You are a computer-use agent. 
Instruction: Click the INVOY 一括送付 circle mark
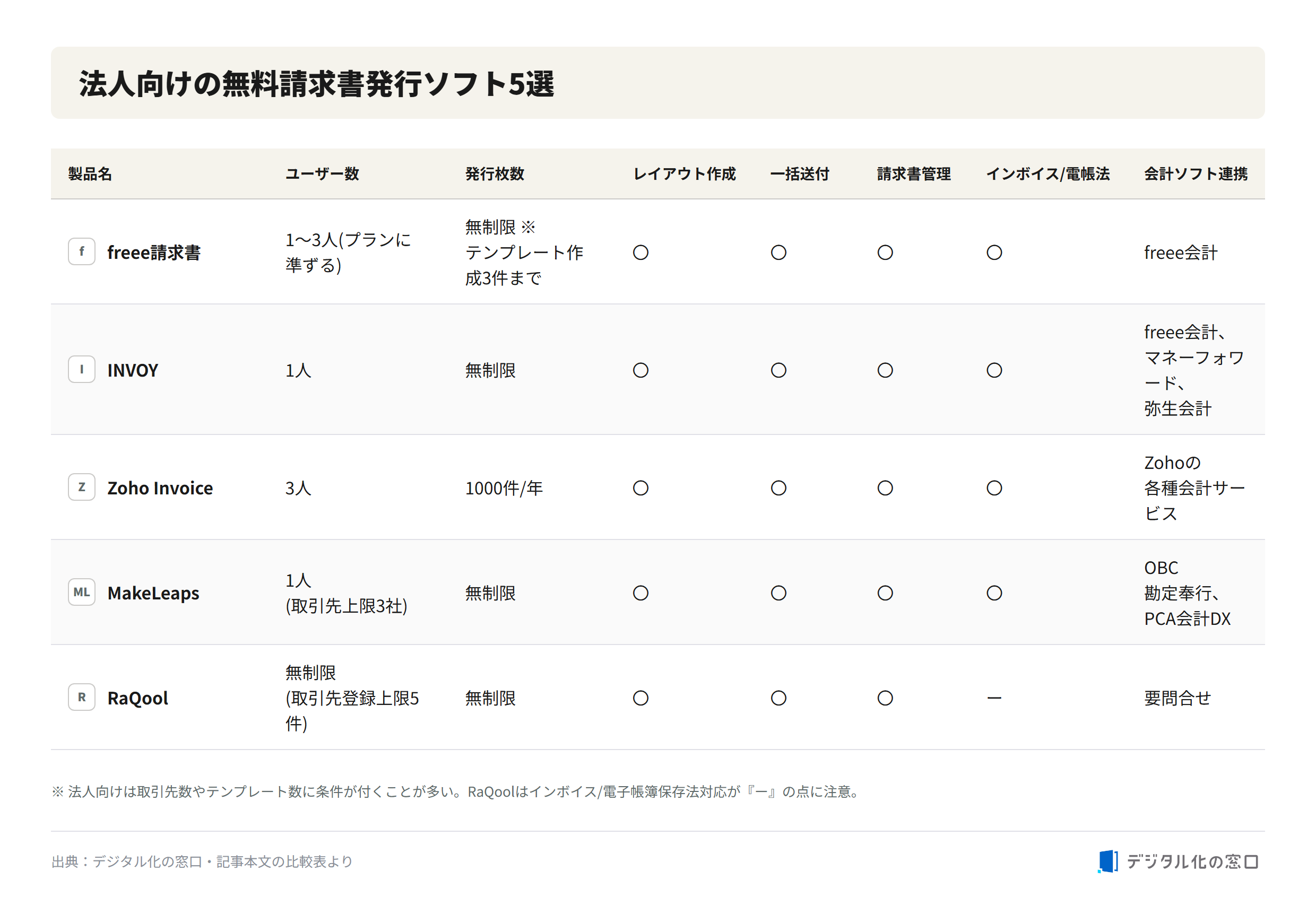(x=778, y=371)
